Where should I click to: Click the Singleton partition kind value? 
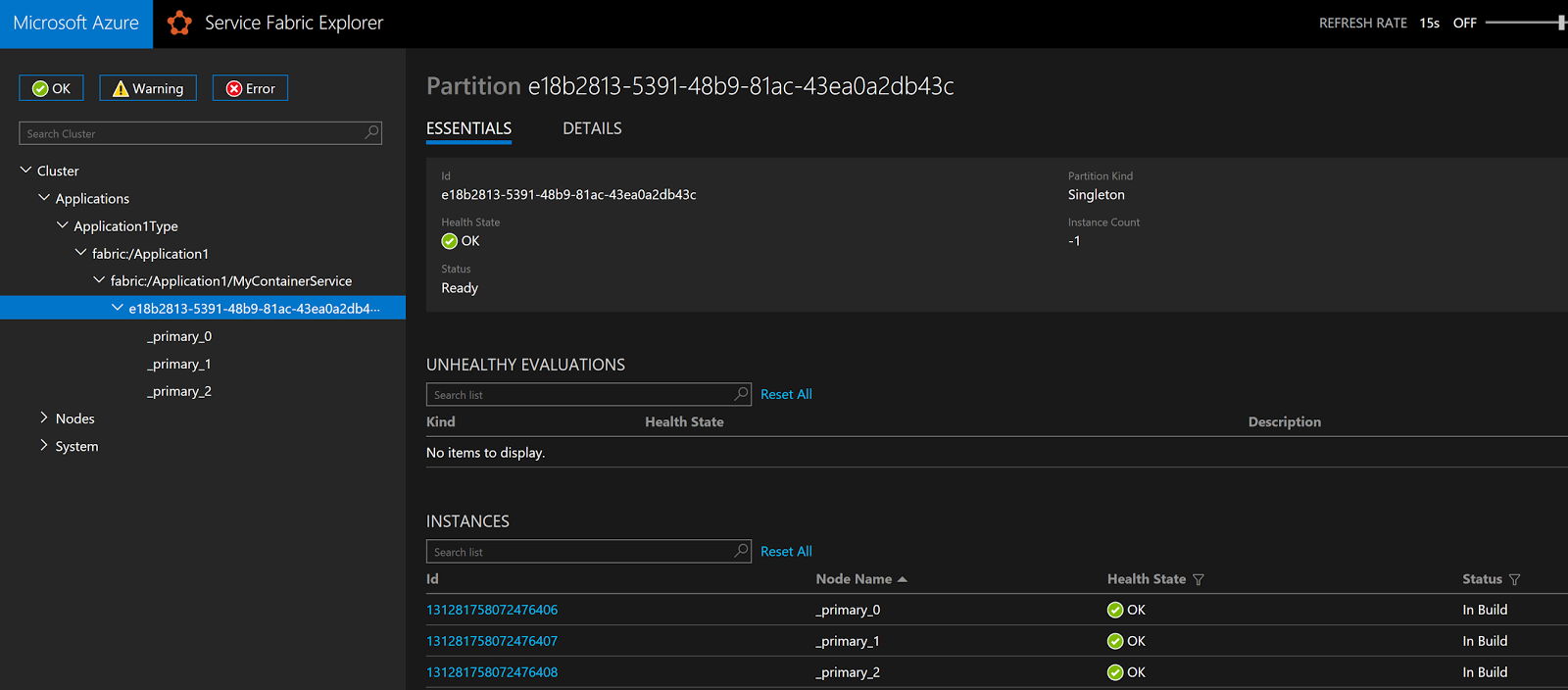click(1097, 195)
